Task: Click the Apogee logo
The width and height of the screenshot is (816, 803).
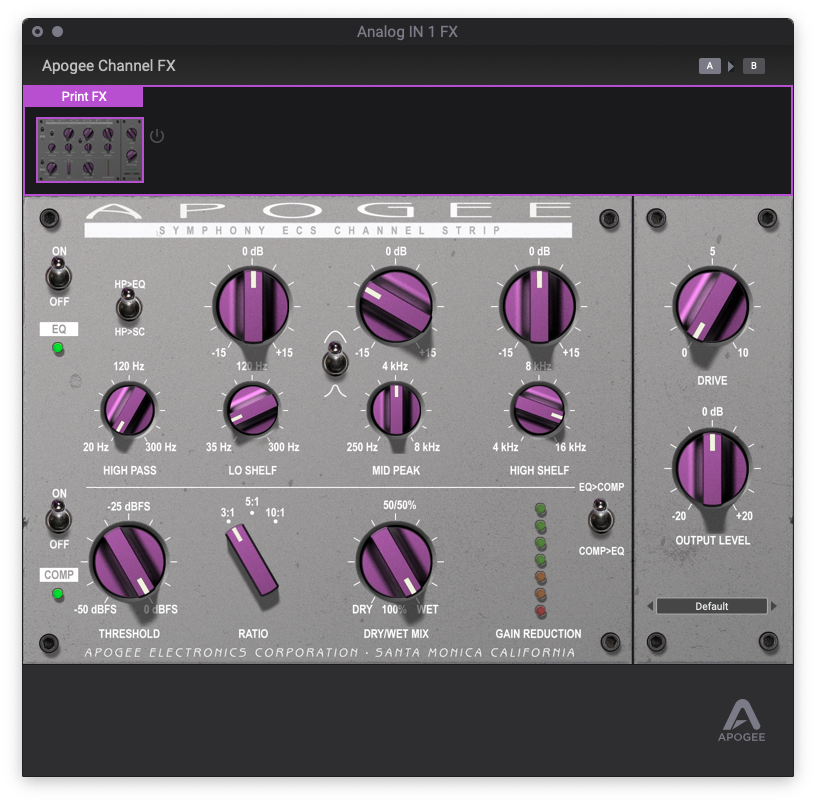Action: [742, 721]
